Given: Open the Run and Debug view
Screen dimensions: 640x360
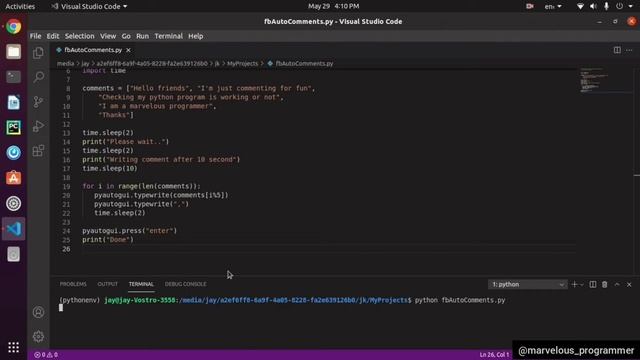Looking at the screenshot, I should coord(38,126).
